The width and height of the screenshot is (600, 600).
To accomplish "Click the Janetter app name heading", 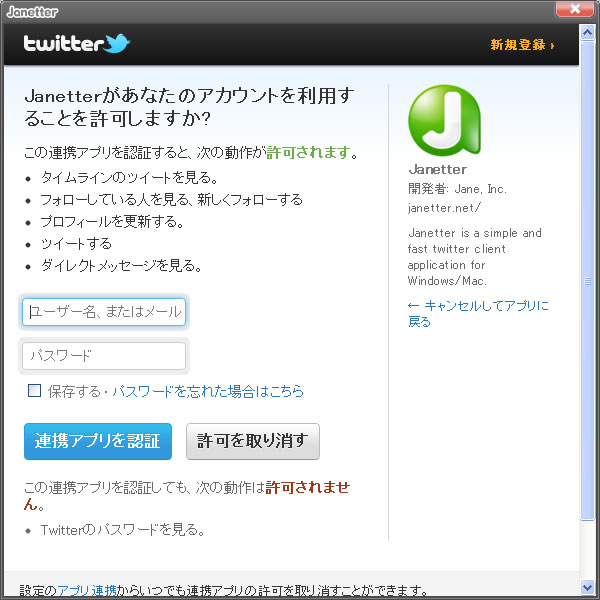I will 438,169.
